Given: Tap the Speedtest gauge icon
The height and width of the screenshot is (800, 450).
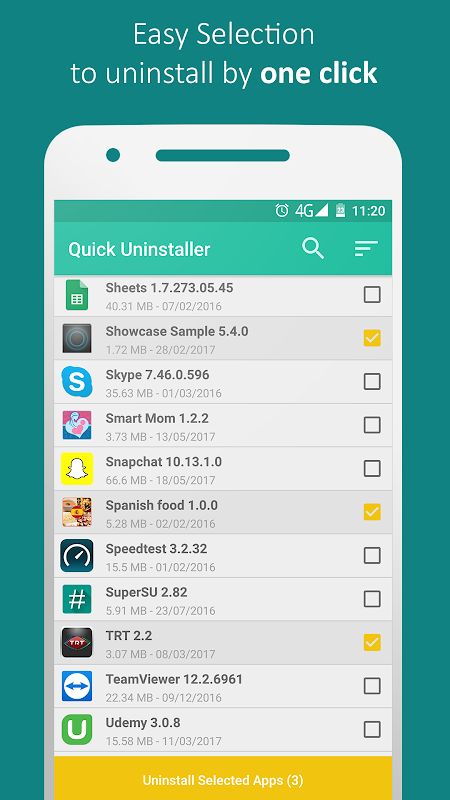Looking at the screenshot, I should [77, 555].
